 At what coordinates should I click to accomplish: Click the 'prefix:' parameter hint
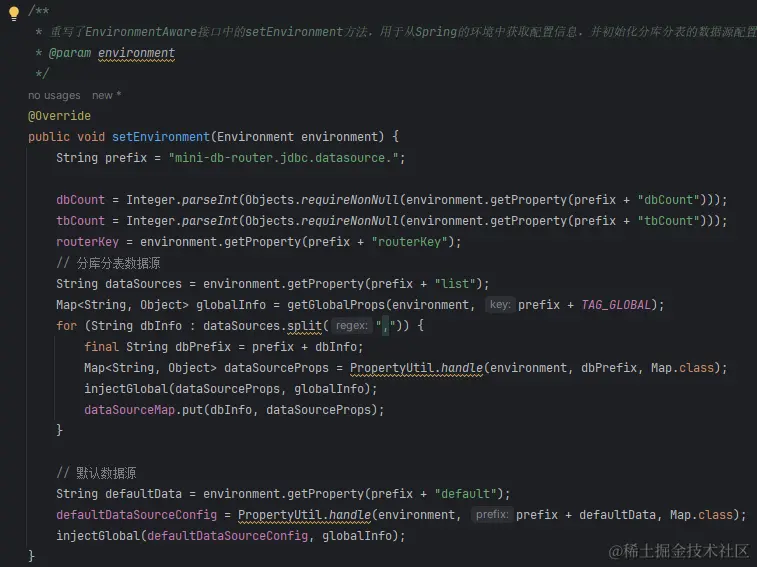tap(491, 515)
